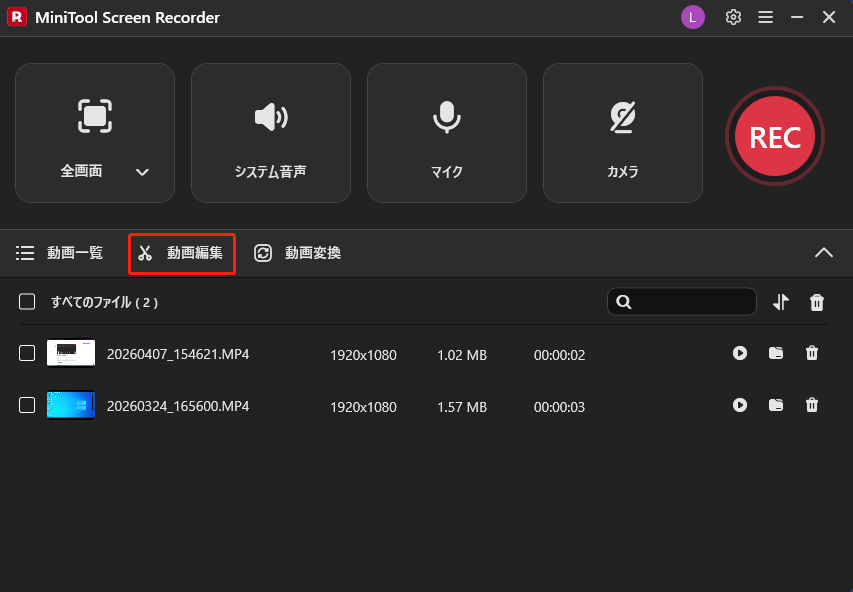853x592 pixels.
Task: Check the box next to 20260407_154621.MP4
Action: (x=27, y=353)
